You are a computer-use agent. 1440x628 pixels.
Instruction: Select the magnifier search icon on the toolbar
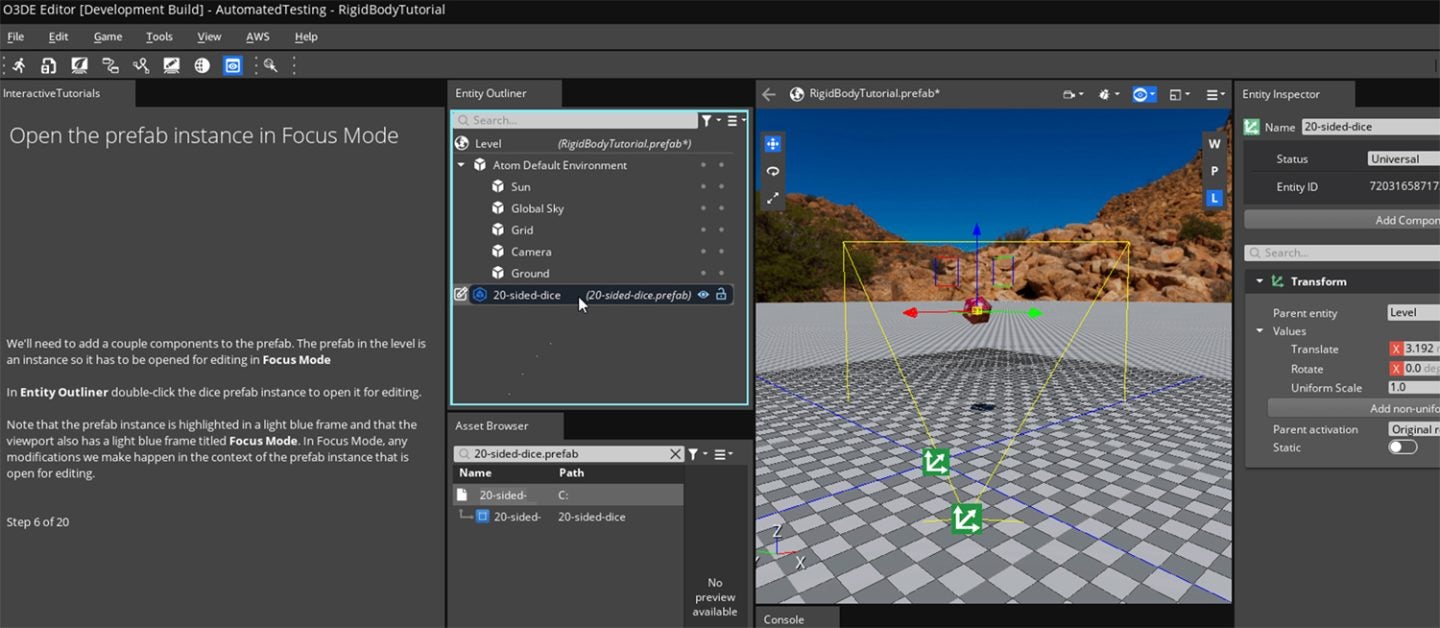[270, 65]
